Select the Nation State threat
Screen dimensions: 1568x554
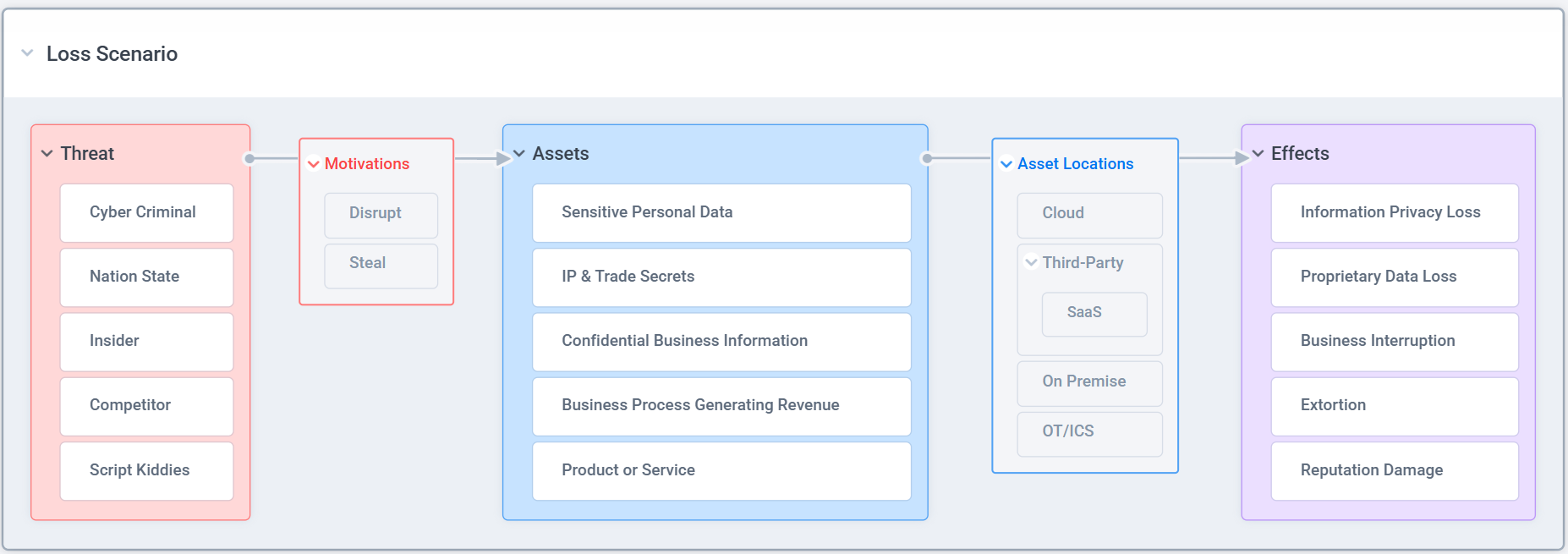(146, 277)
